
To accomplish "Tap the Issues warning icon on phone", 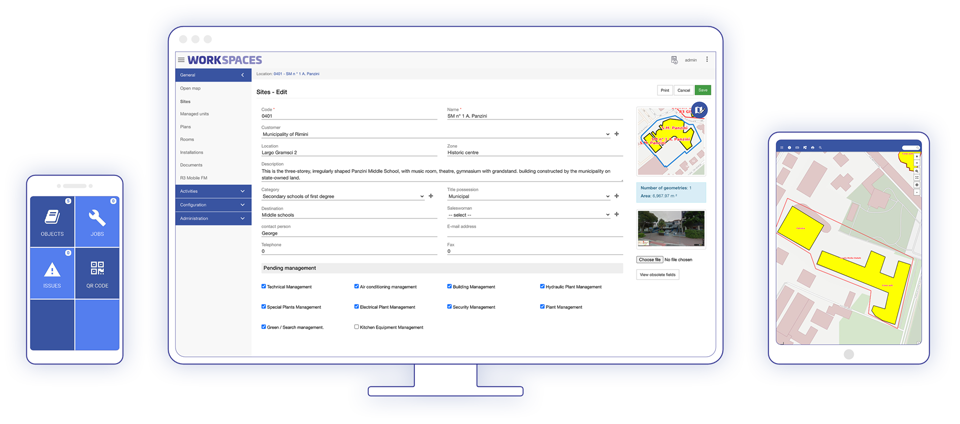I will coord(52,270).
